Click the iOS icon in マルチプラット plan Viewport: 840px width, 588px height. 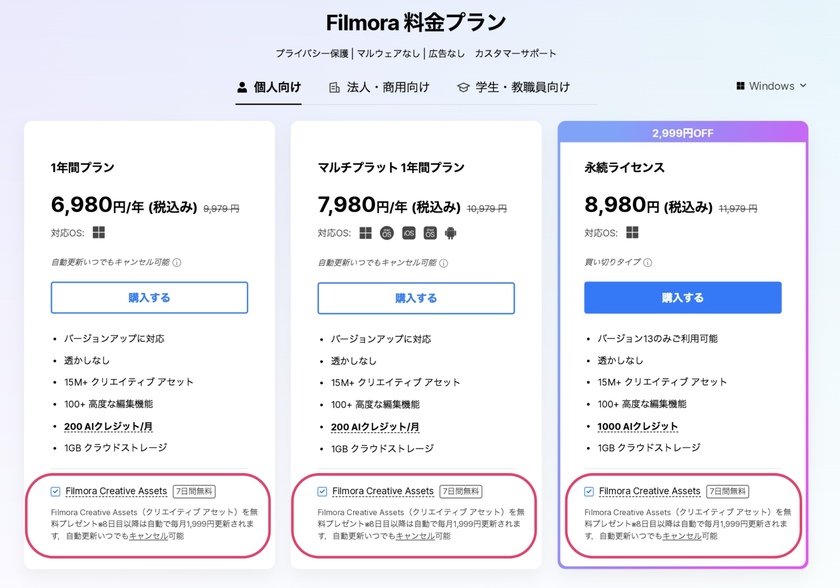[x=409, y=233]
